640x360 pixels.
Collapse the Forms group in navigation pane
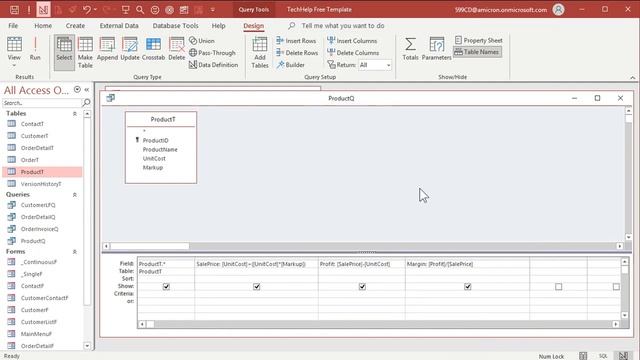75,252
